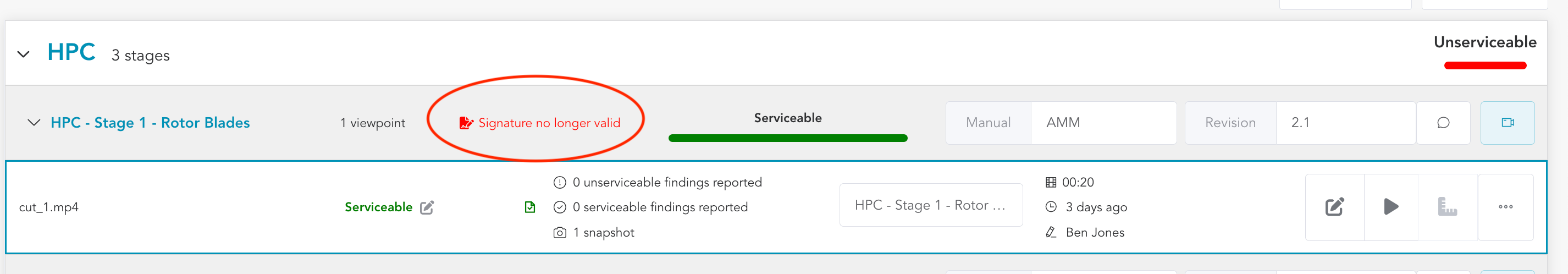Open the HPC - Stage 1 viewpoint dropdown
The width and height of the screenshot is (1568, 274).
click(x=930, y=205)
